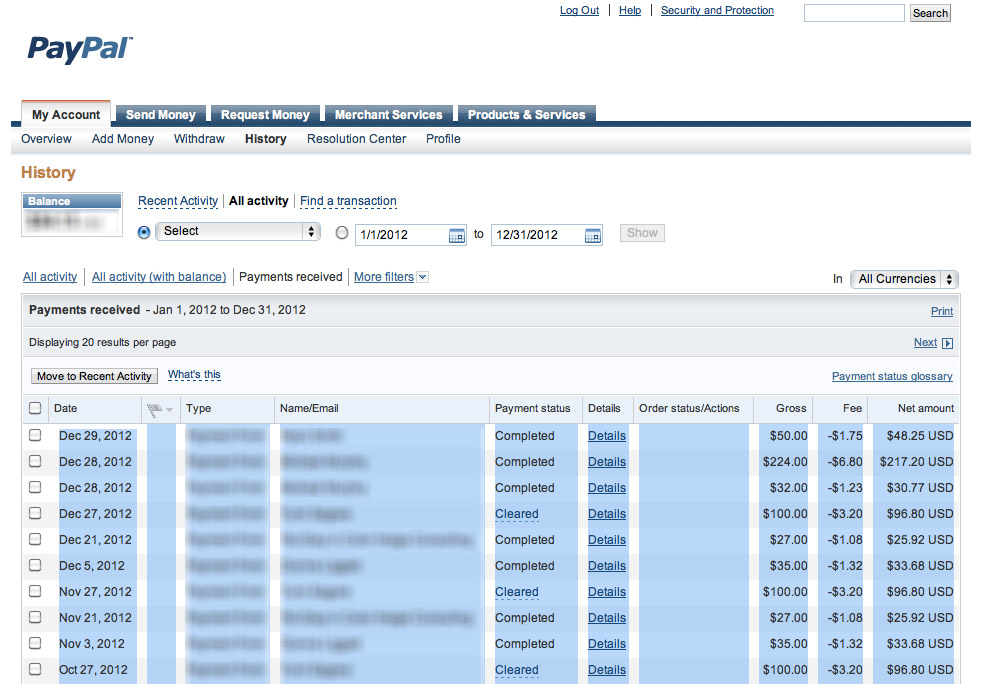Open the Request Money tab

(x=265, y=115)
